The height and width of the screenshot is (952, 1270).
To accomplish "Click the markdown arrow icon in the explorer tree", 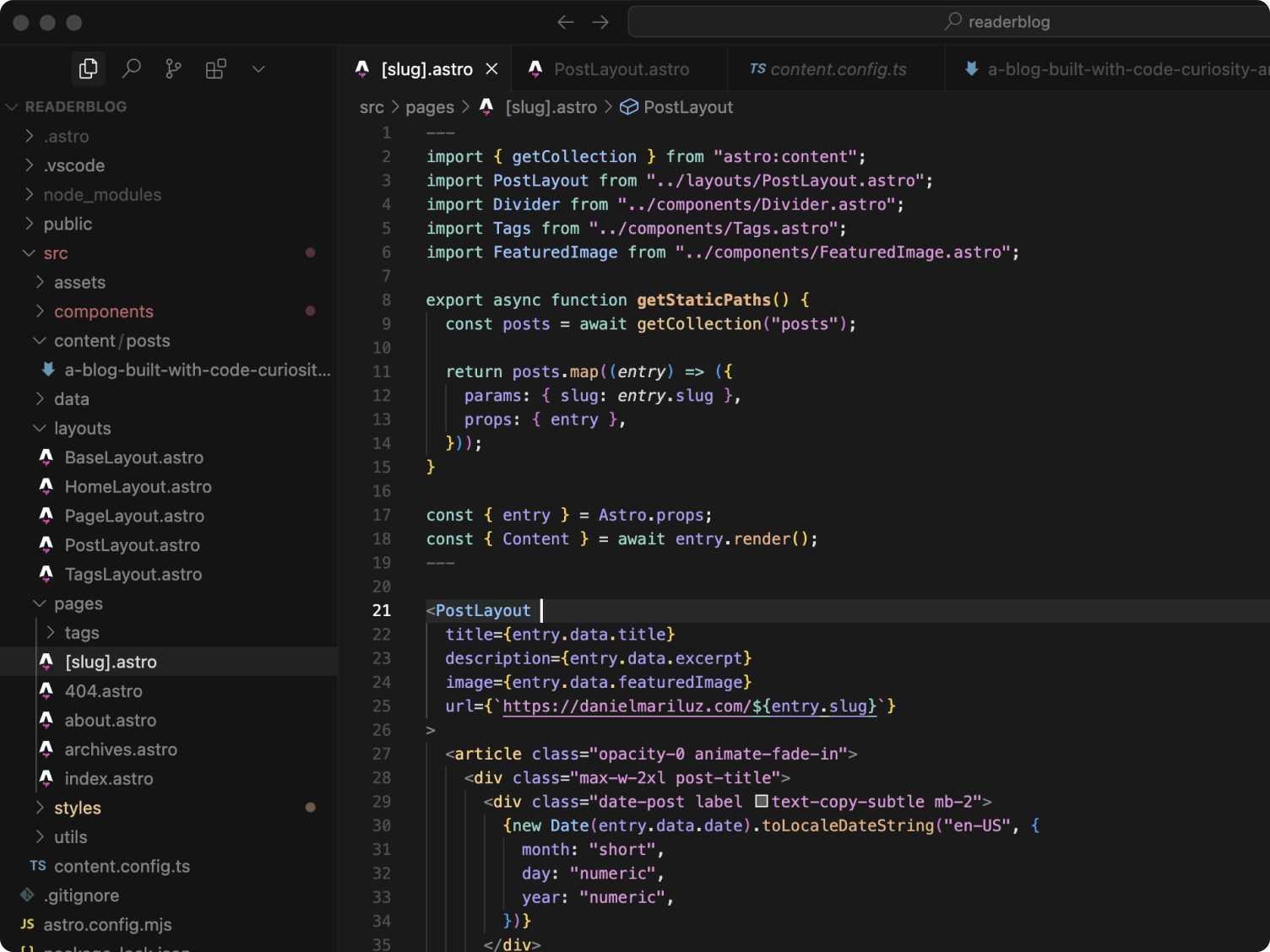I will point(48,370).
